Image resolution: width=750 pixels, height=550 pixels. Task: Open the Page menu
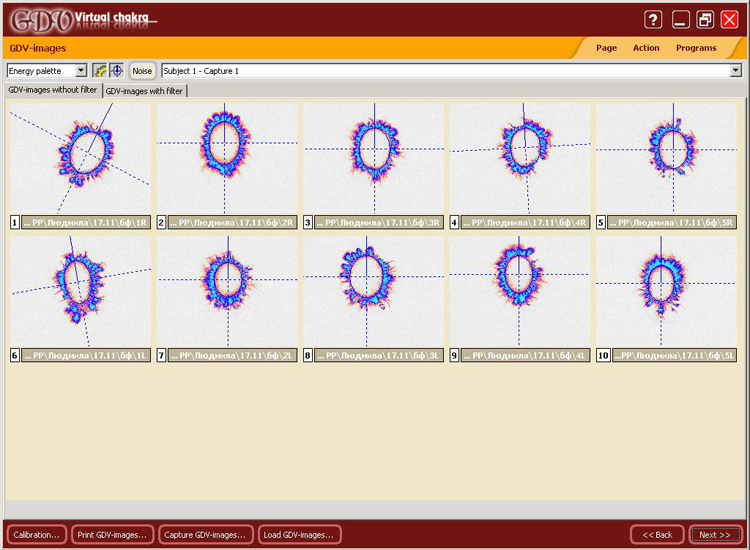point(606,48)
